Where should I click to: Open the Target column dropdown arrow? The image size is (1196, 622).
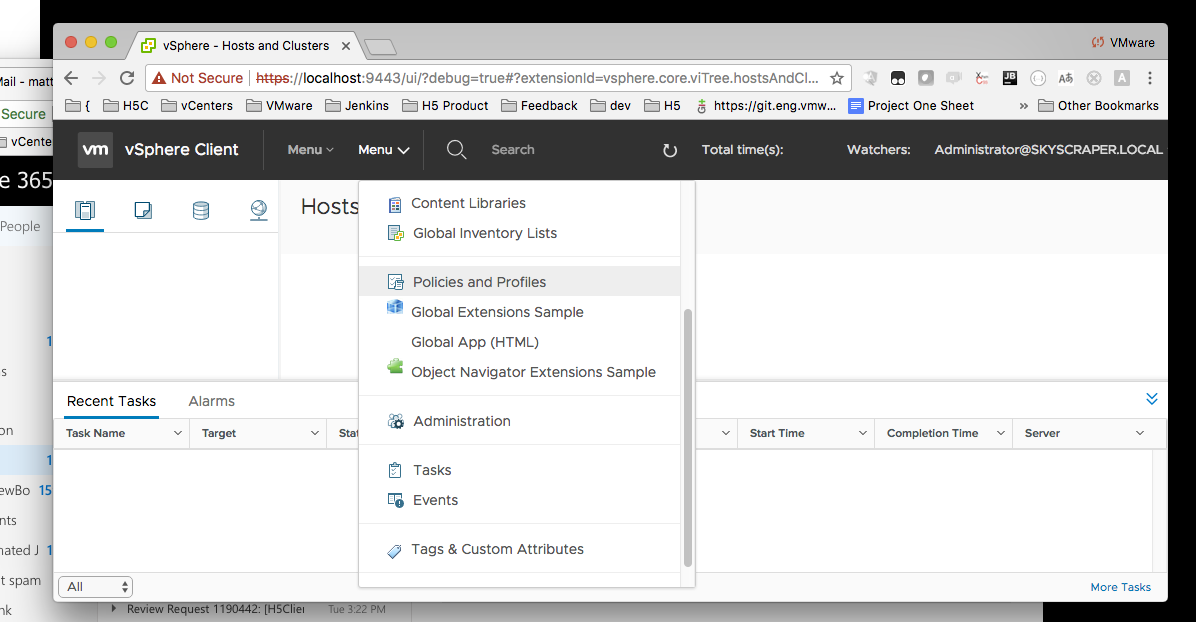pyautogui.click(x=314, y=433)
